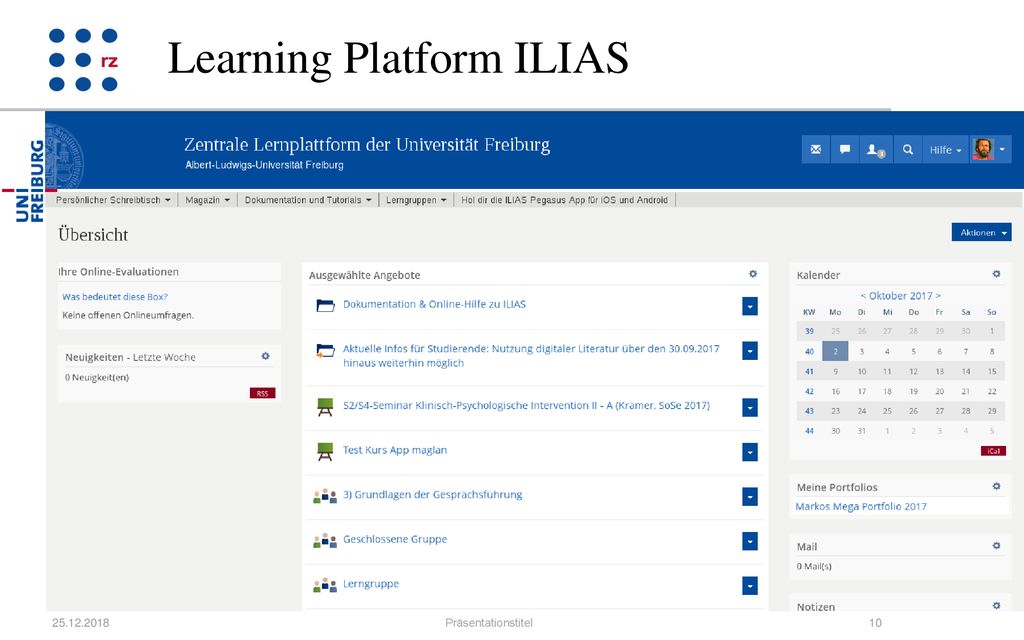Open settings gear of Ausgewählte Angebote
The image size is (1024, 640).
[753, 274]
